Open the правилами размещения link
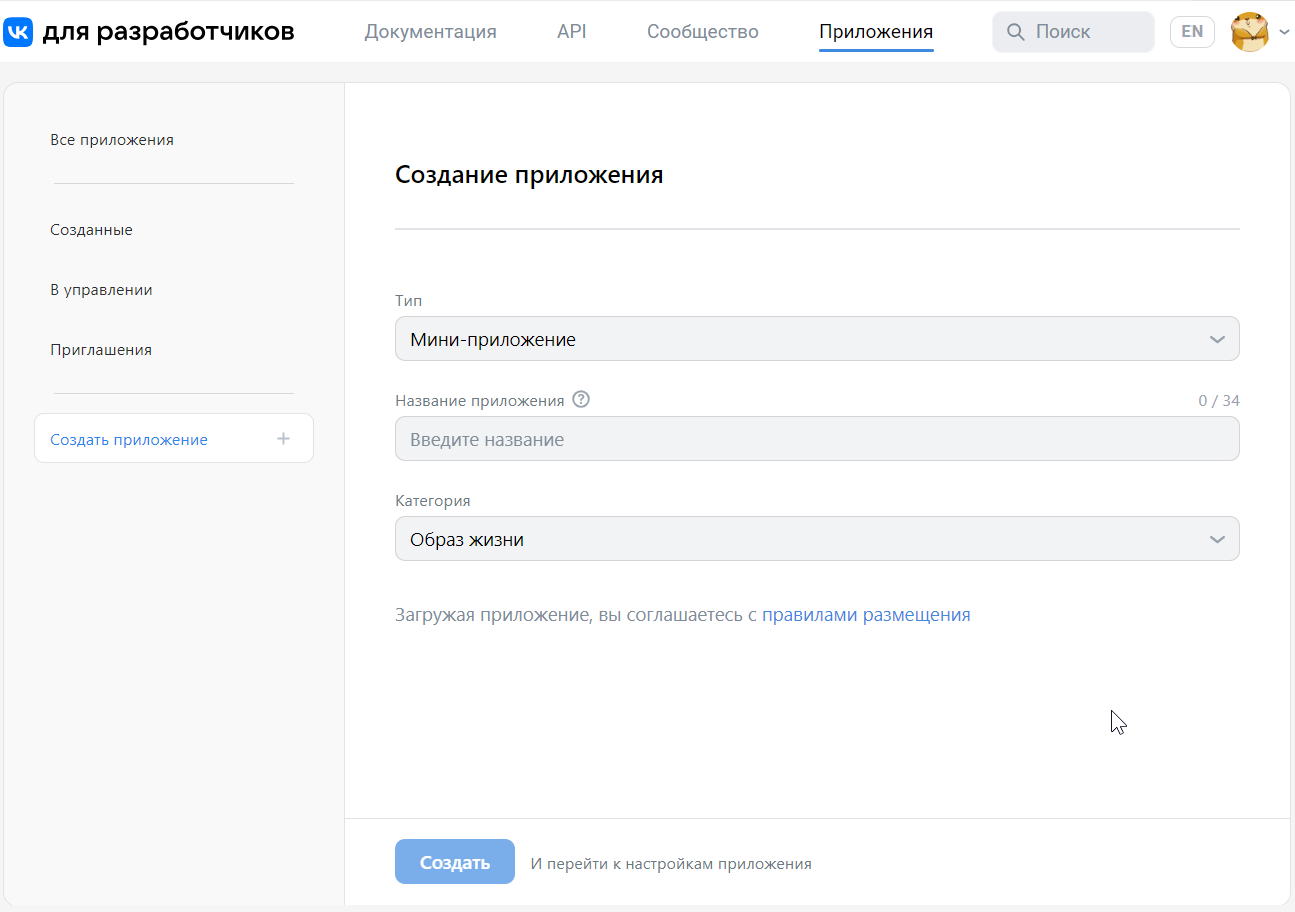 (x=866, y=614)
